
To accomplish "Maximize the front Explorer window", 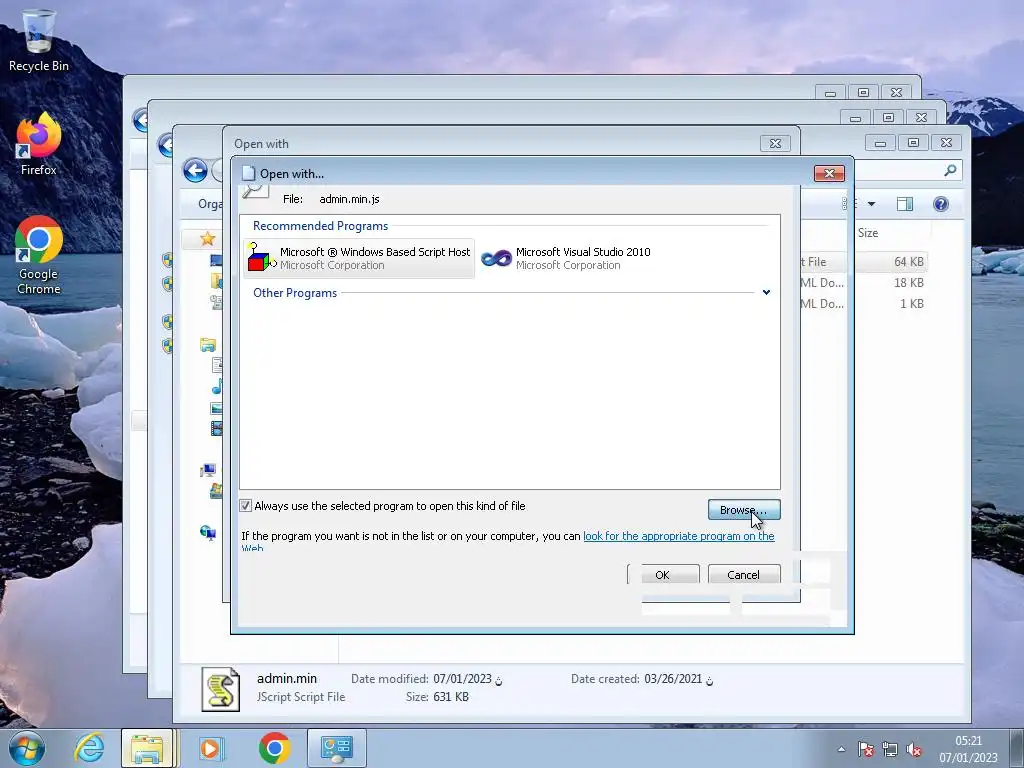I will pos(913,142).
